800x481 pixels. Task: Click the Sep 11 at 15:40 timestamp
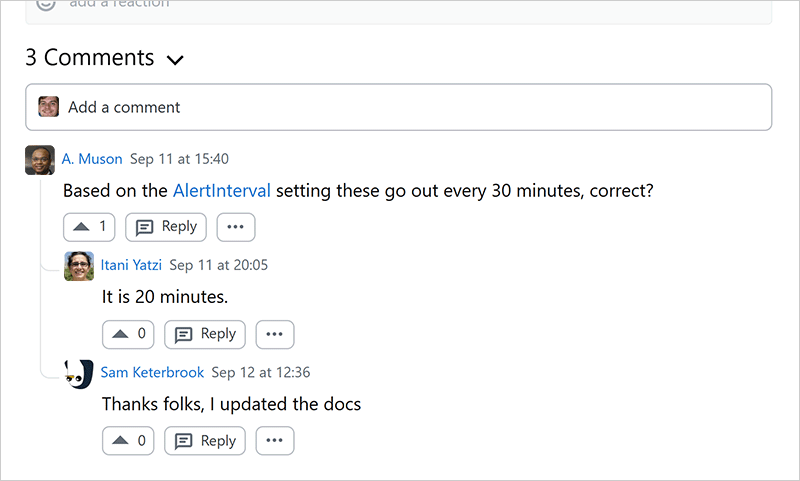[180, 159]
